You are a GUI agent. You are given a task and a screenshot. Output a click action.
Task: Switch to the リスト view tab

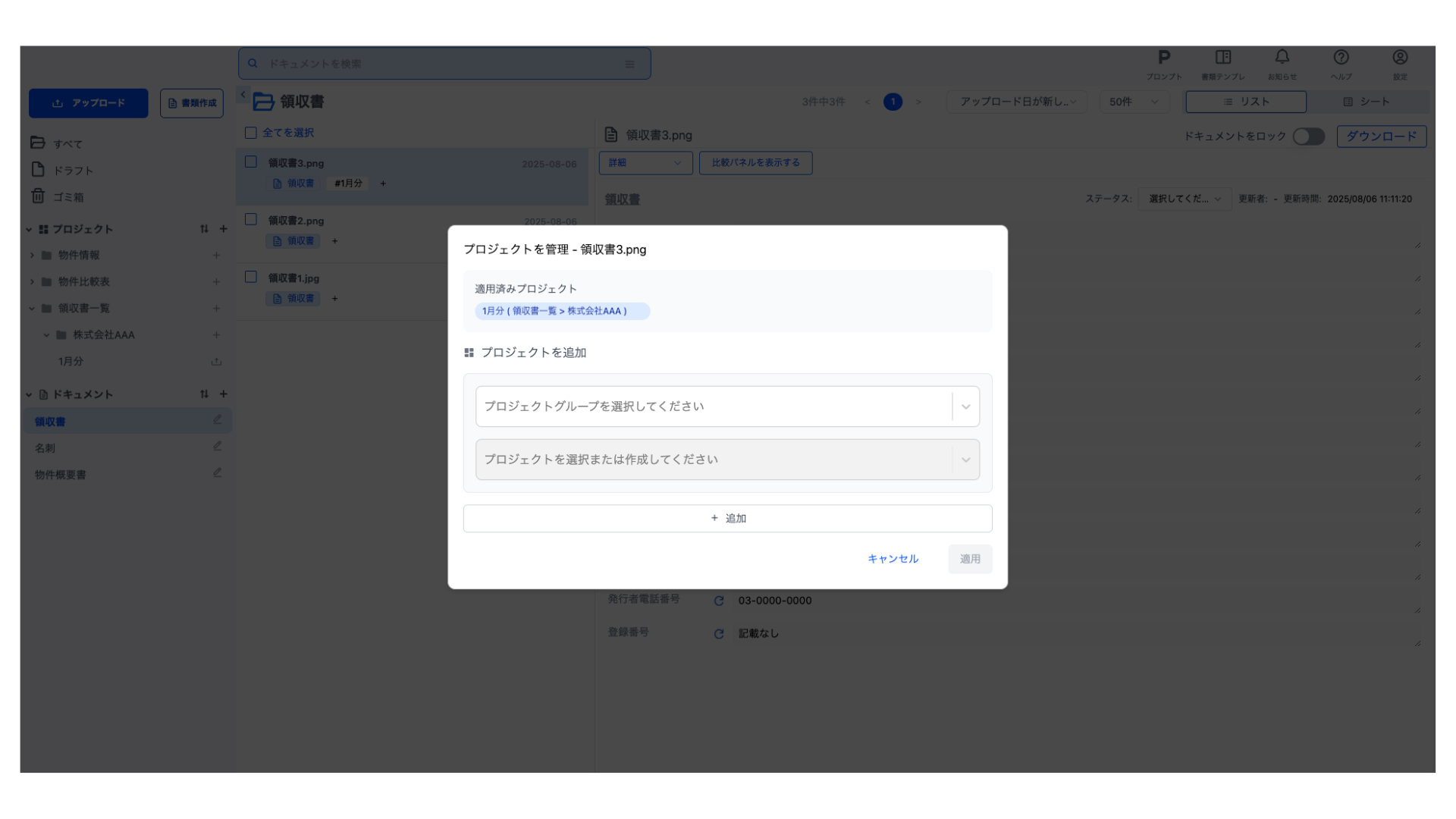pyautogui.click(x=1246, y=102)
